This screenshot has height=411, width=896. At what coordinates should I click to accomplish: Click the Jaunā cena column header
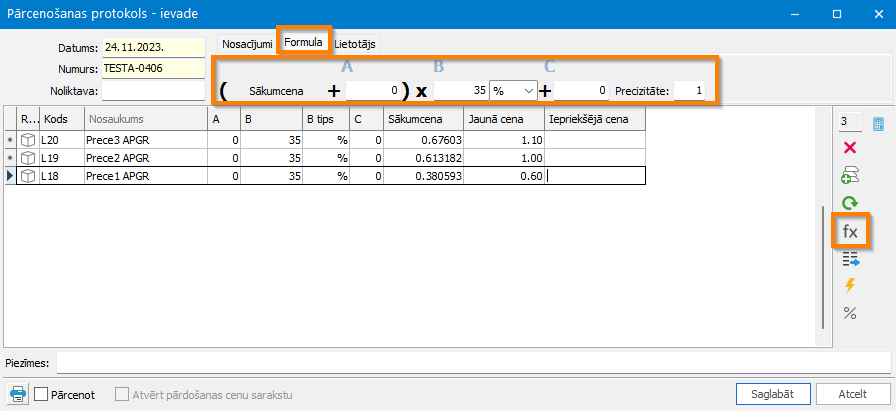pos(504,119)
